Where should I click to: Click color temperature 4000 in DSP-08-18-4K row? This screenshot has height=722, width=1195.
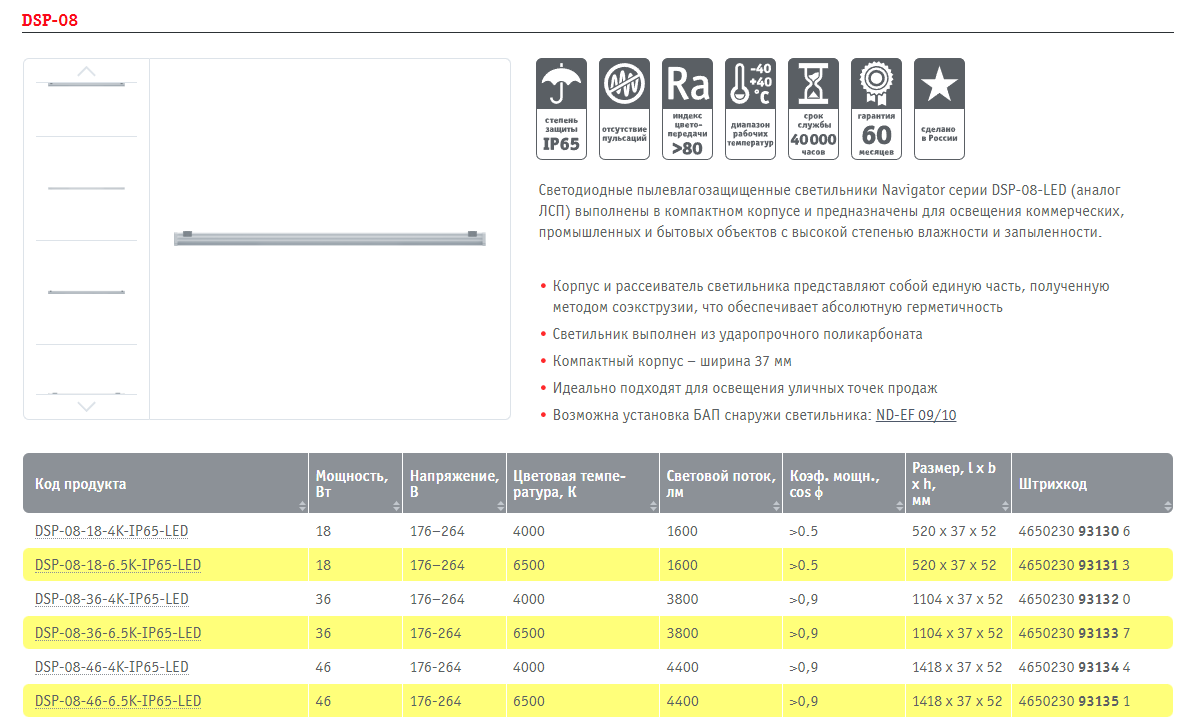(x=529, y=531)
